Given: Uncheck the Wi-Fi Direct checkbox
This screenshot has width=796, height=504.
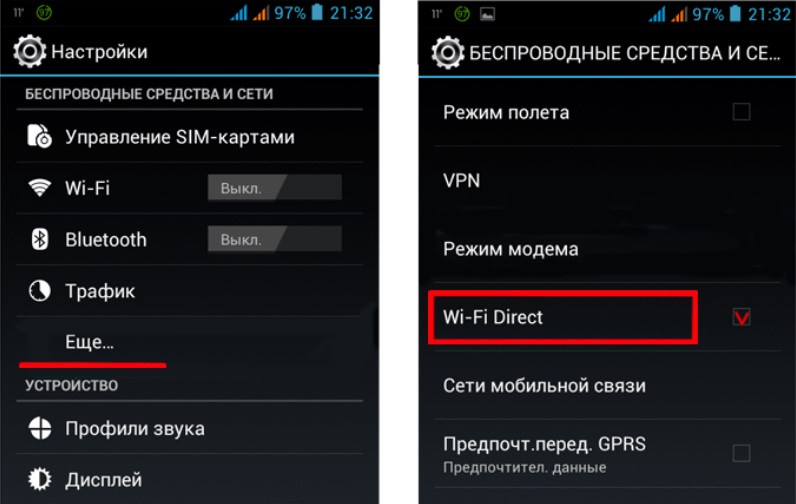Looking at the screenshot, I should pos(741,317).
